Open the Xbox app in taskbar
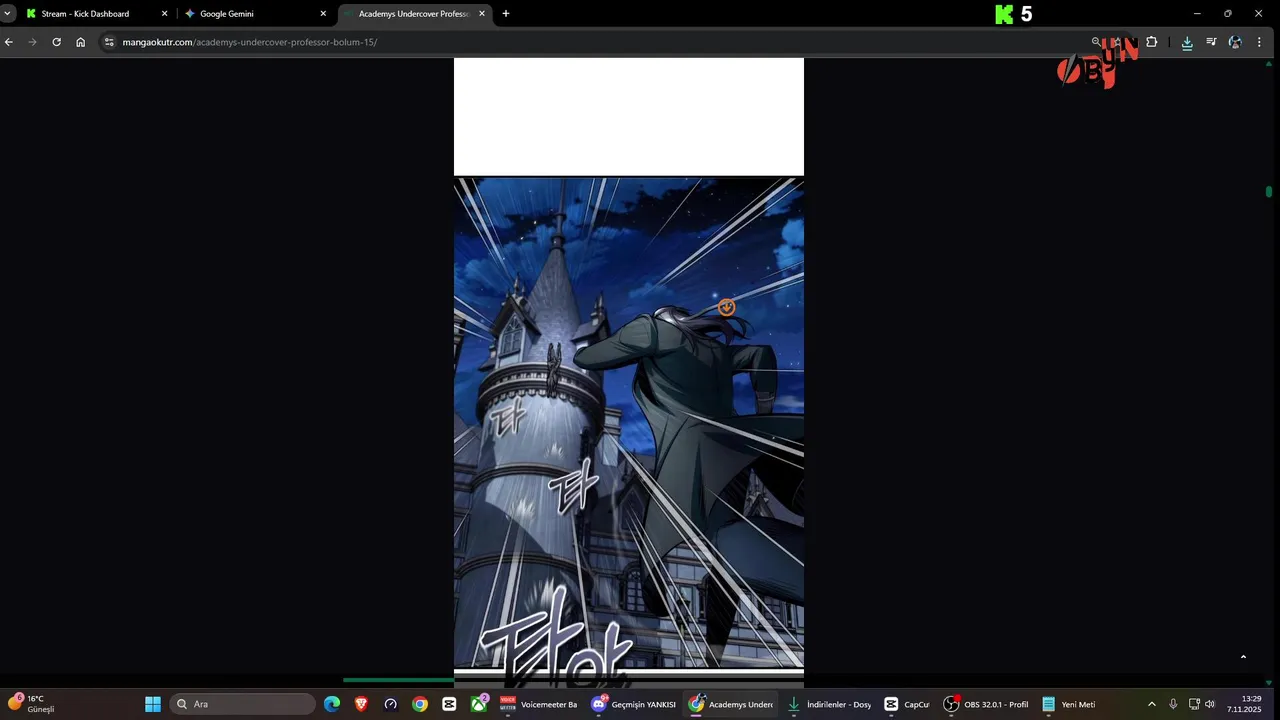 [479, 704]
